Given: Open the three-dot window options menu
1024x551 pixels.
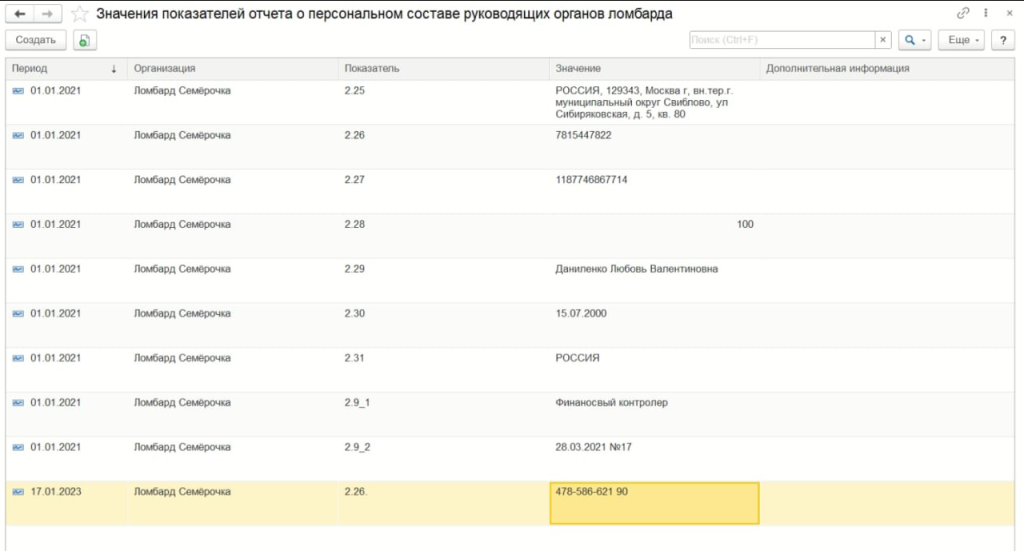Looking at the screenshot, I should pos(985,14).
